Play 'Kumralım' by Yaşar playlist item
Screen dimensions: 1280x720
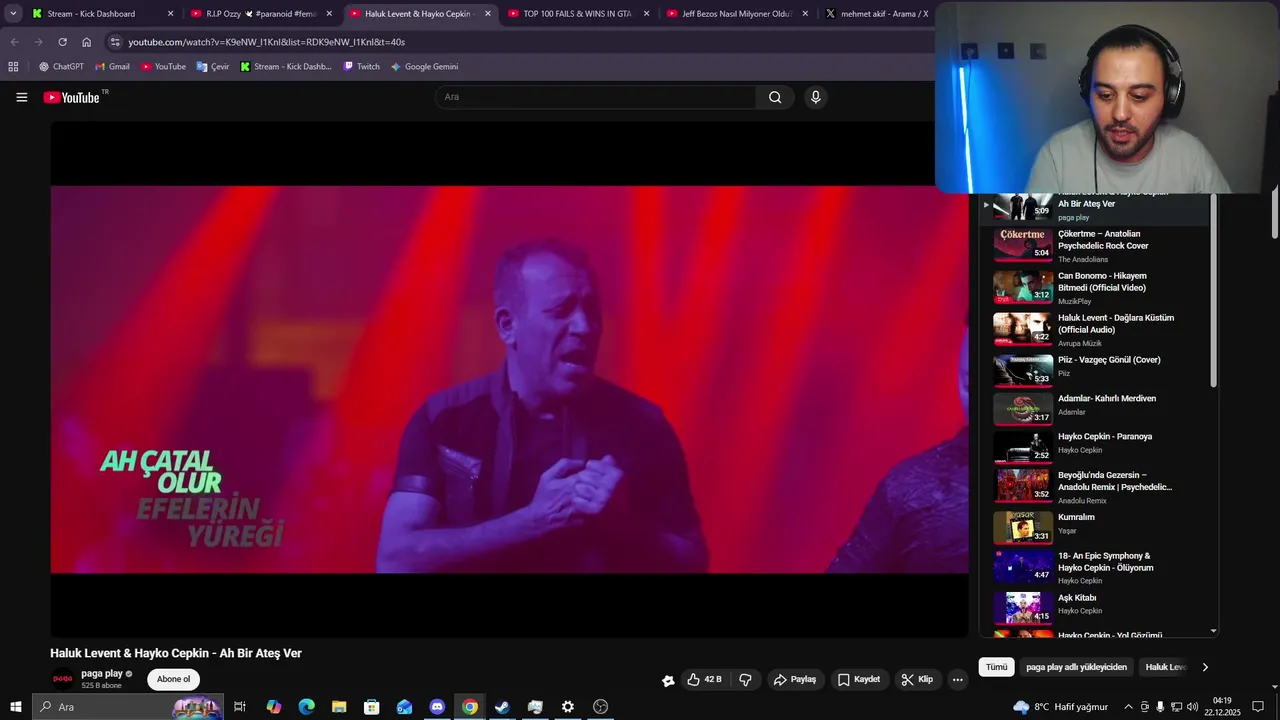click(x=1096, y=527)
